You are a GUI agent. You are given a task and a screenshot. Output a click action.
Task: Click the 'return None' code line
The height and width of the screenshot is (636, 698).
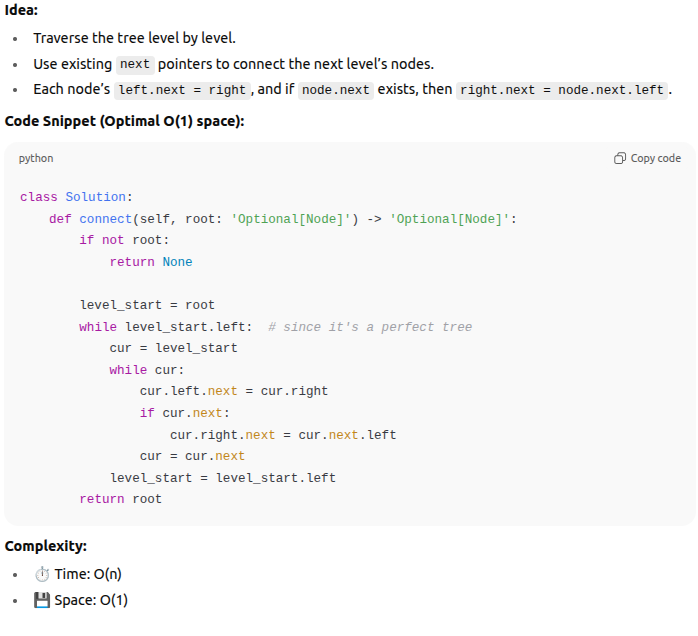(151, 262)
